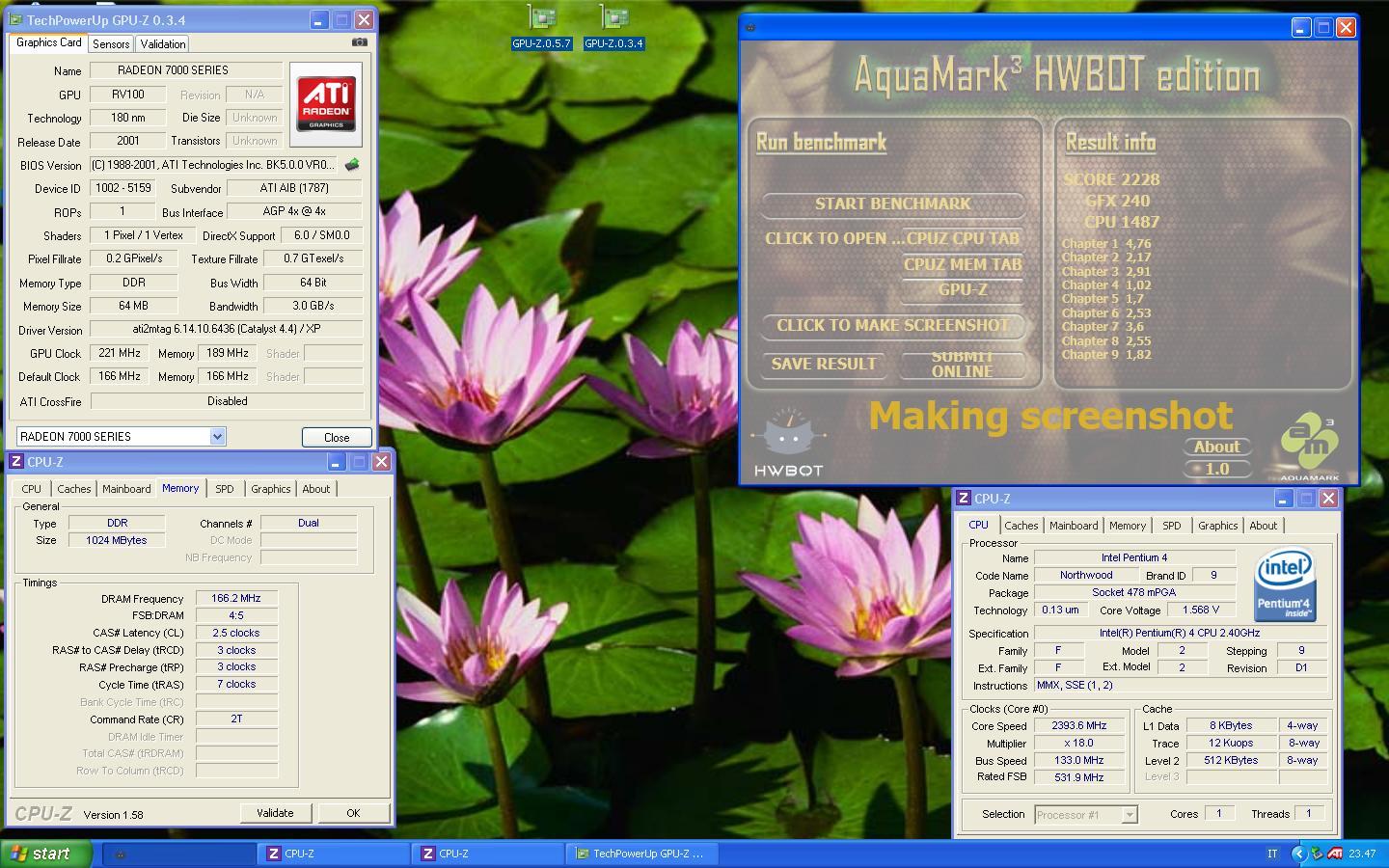
Task: Select TechPowerUp GPU-Z taskbar button
Action: pyautogui.click(x=643, y=854)
